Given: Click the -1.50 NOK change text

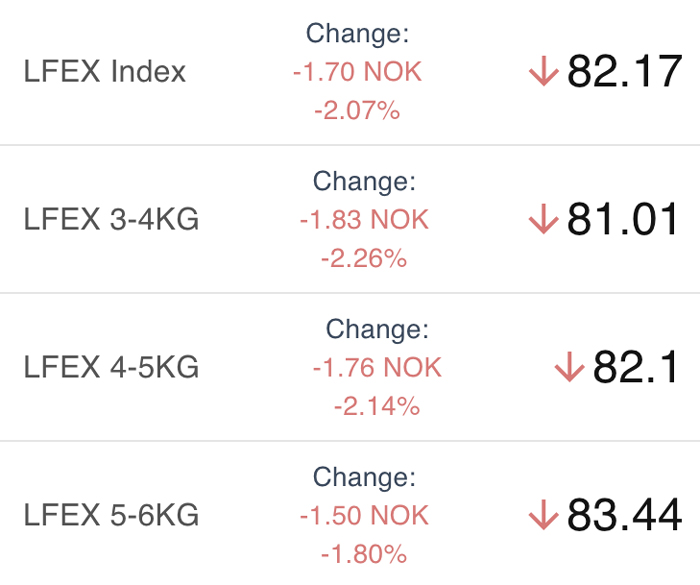Looking at the screenshot, I should click(x=364, y=515).
